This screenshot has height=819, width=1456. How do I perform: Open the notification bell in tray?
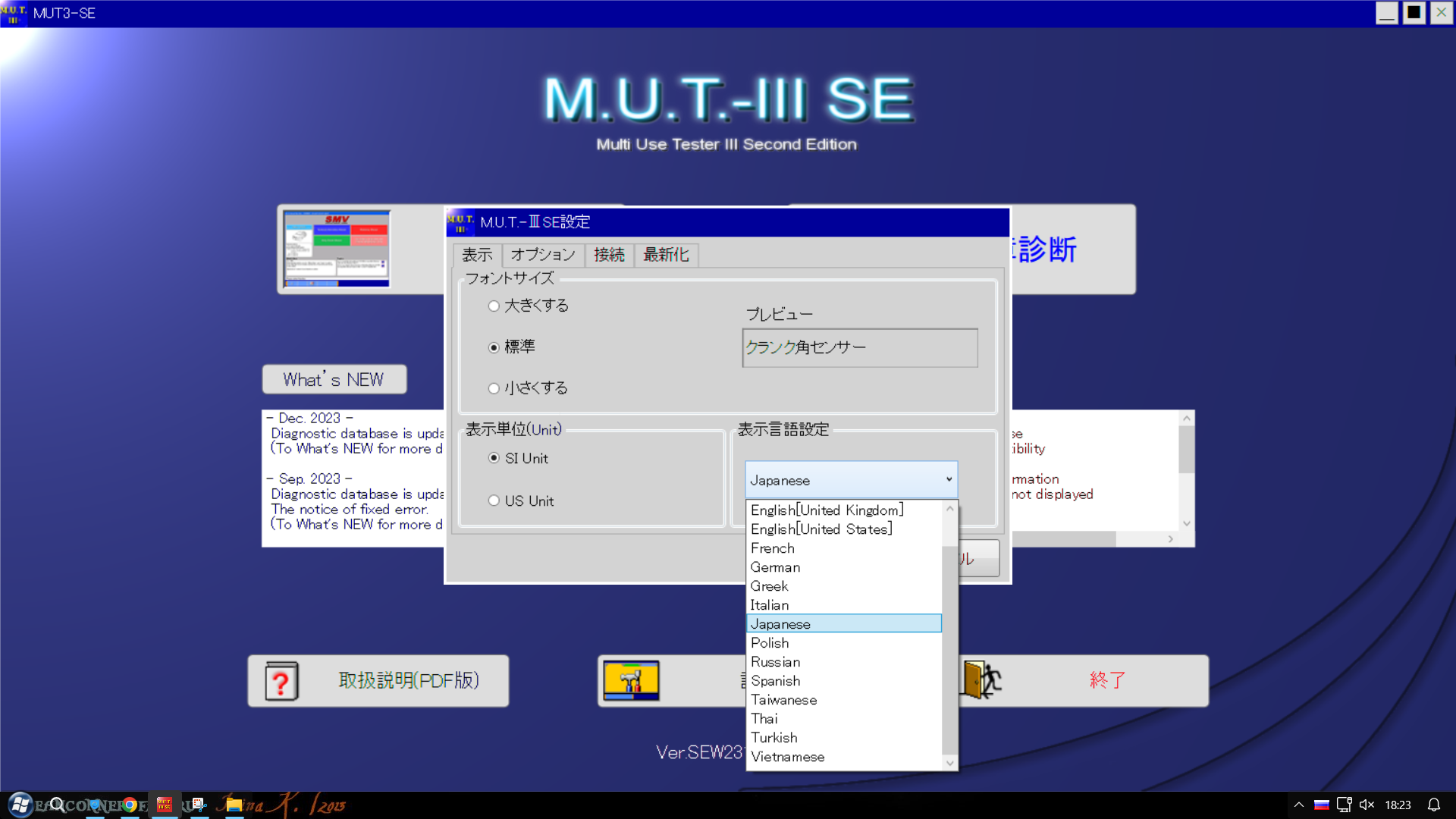coord(1434,805)
